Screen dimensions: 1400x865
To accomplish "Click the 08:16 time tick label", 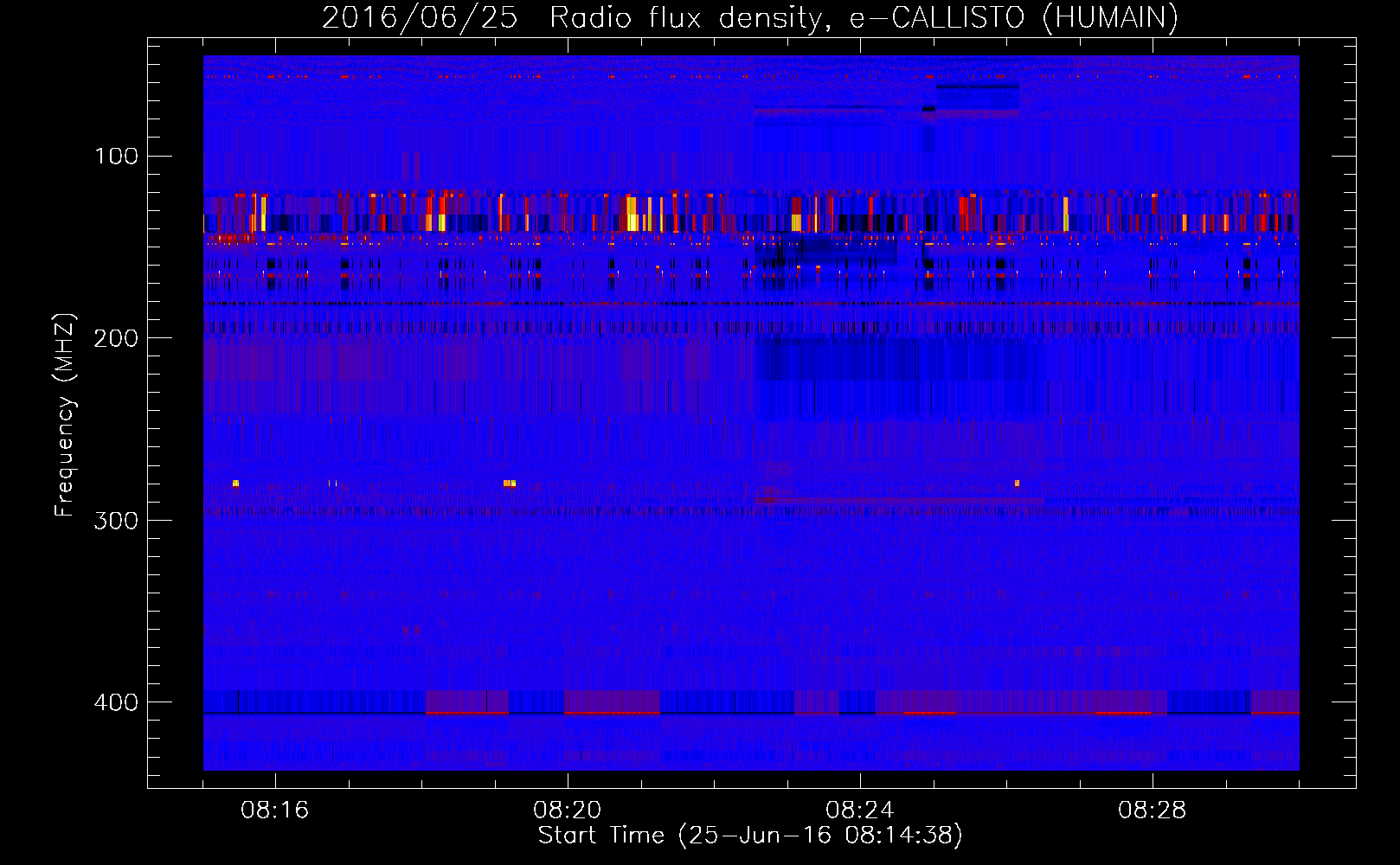I will click(274, 811).
